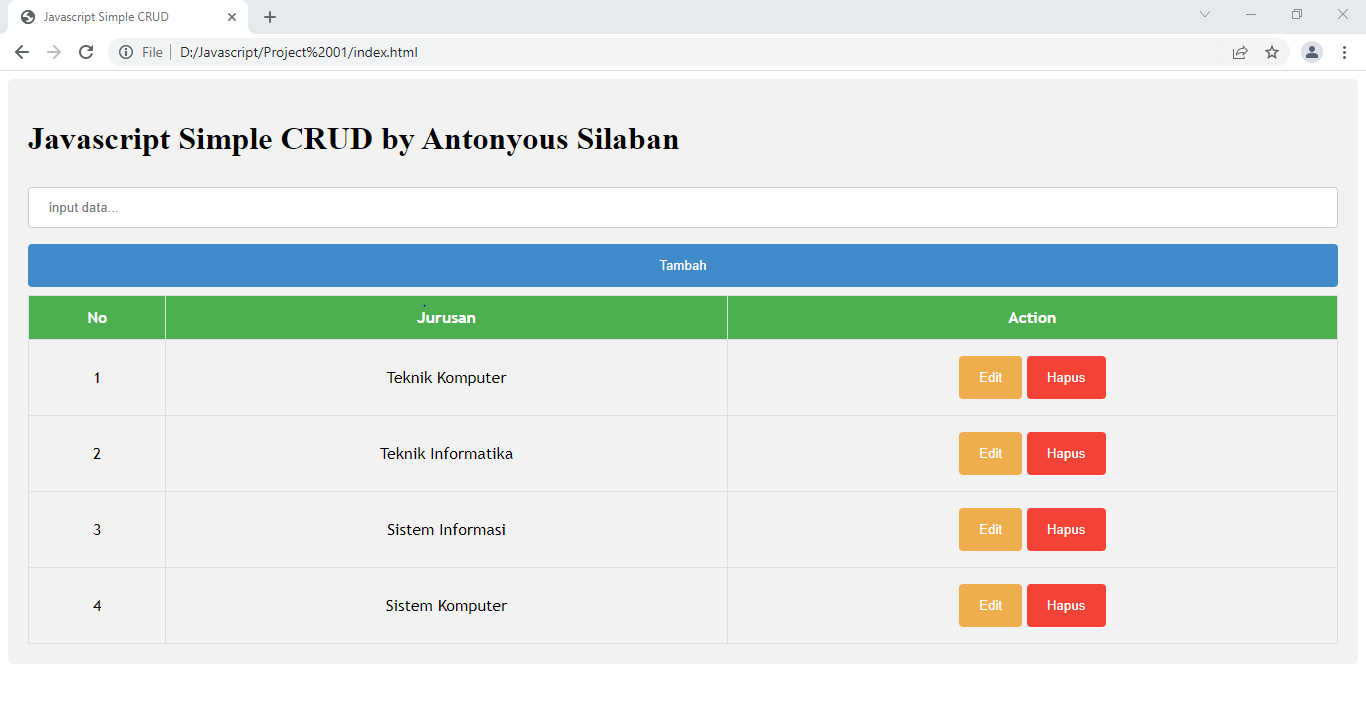Viewport: 1366px width, 727px height.
Task: Click the tab list dropdown chevron
Action: click(x=1204, y=14)
